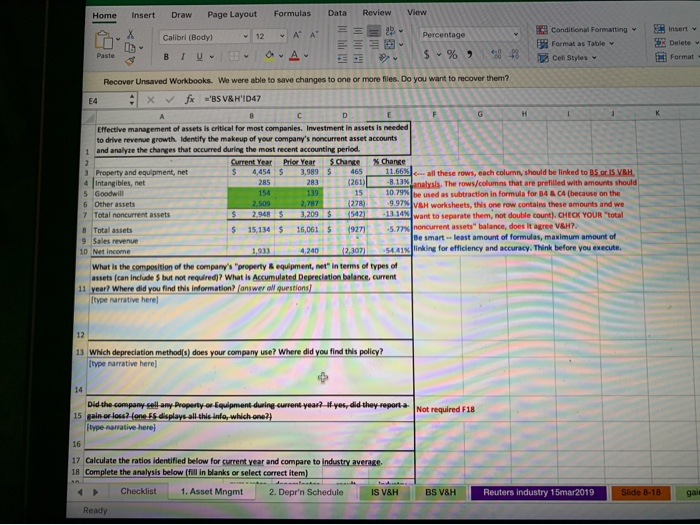The image size is (700, 525).
Task: Open the Reuters industry 15mar2019 sheet
Action: (538, 492)
